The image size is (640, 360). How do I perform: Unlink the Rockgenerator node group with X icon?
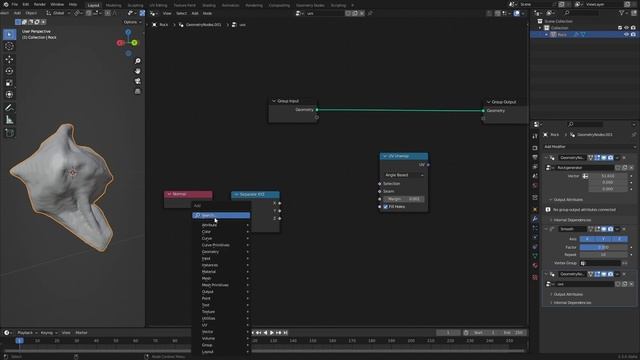tap(631, 168)
